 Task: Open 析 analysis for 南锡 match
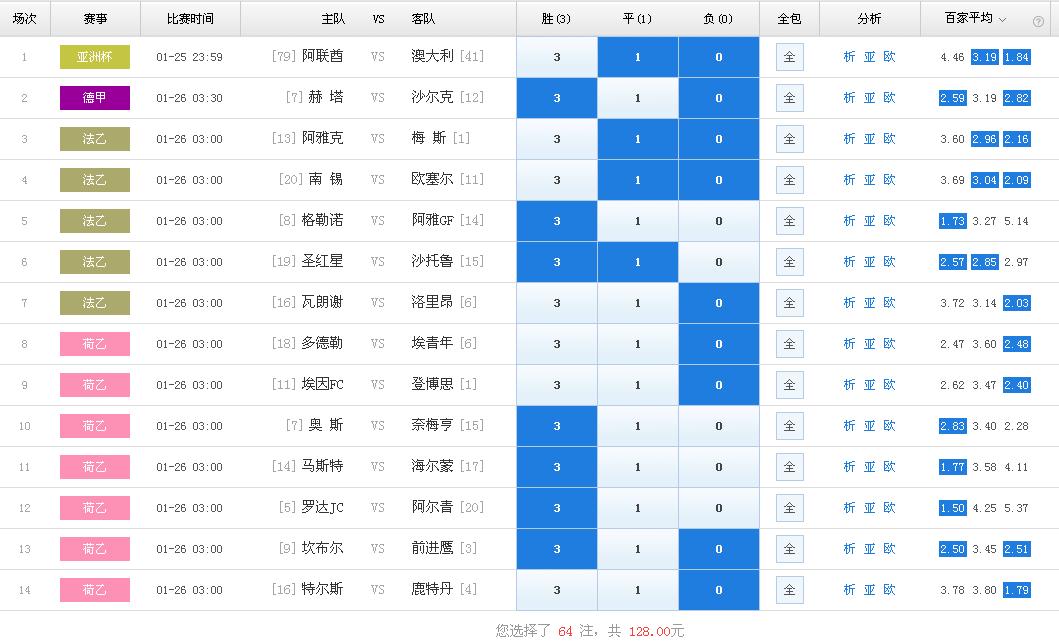click(x=850, y=180)
